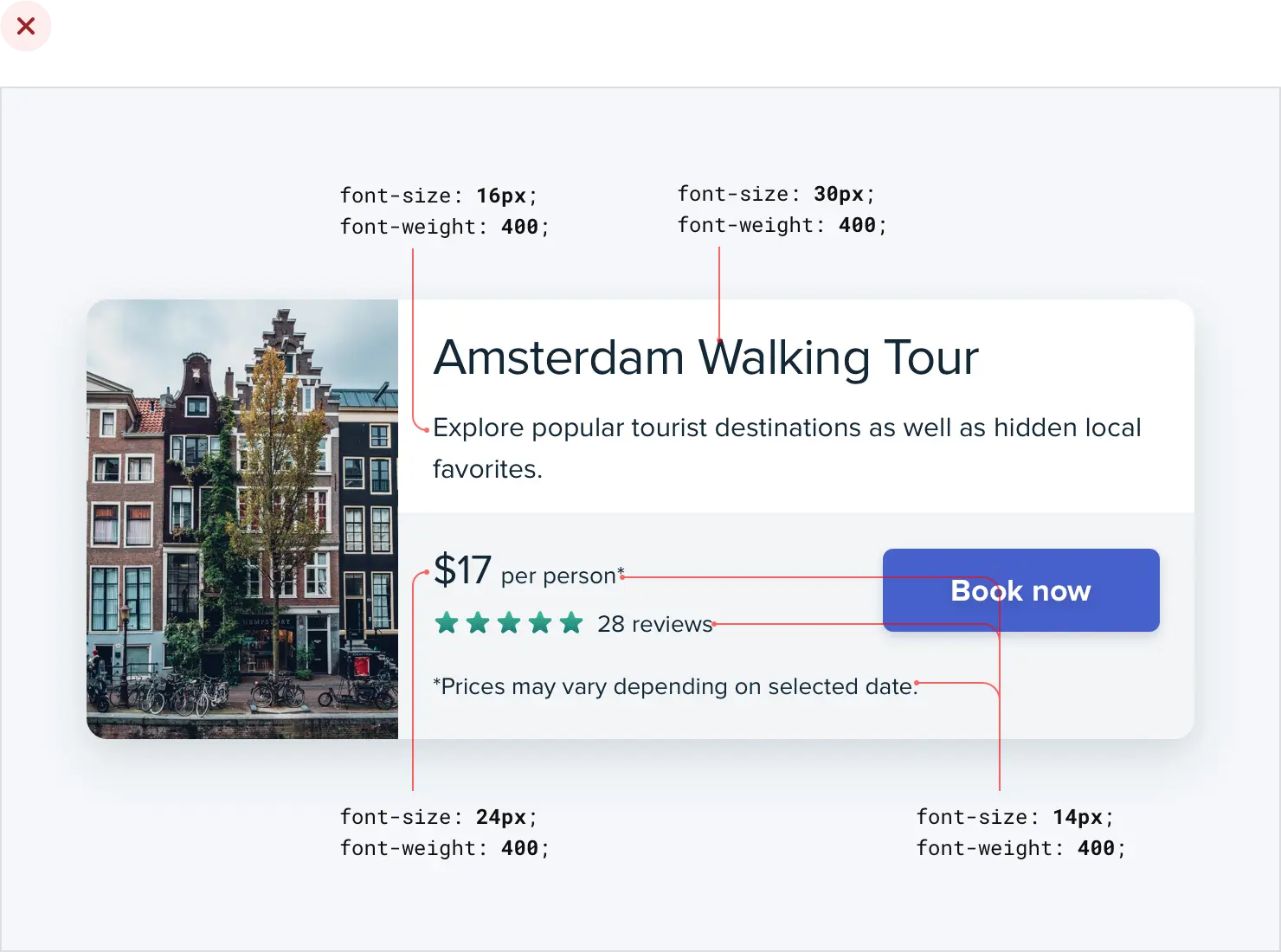Click the 'Prices may vary' footnote
The image size is (1281, 952).
point(674,686)
